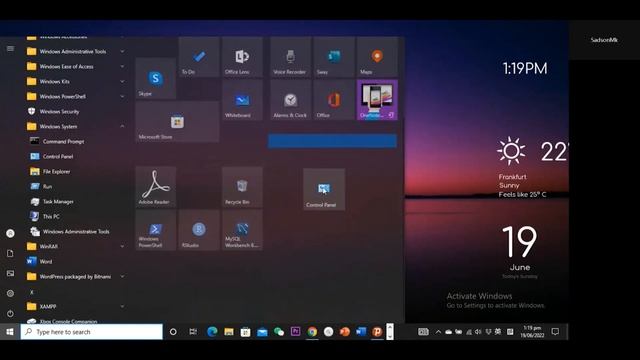Launch the Maps tile
The width and height of the screenshot is (640, 360).
(x=377, y=57)
